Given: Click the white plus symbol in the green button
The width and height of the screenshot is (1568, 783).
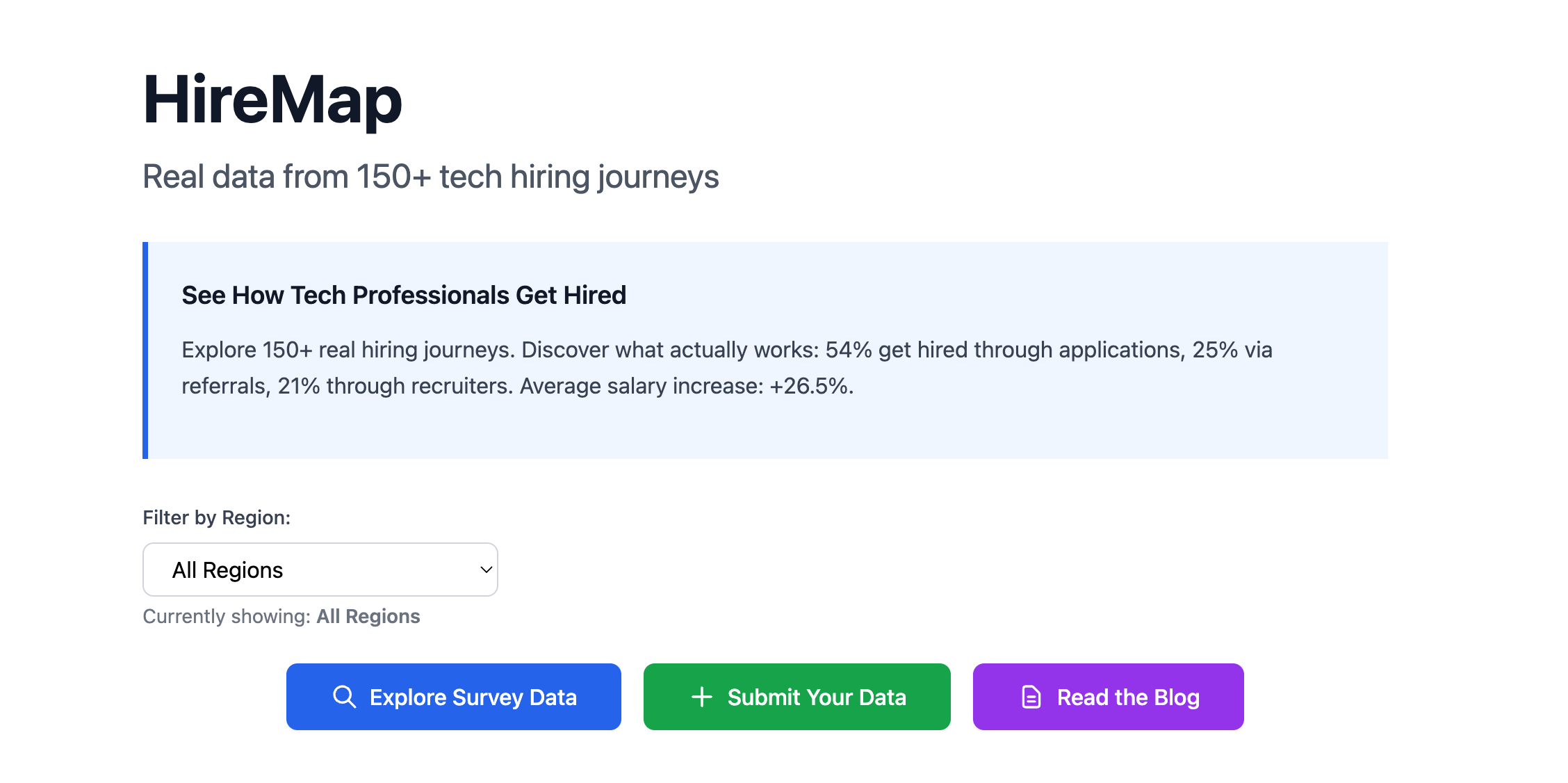Looking at the screenshot, I should pos(703,697).
